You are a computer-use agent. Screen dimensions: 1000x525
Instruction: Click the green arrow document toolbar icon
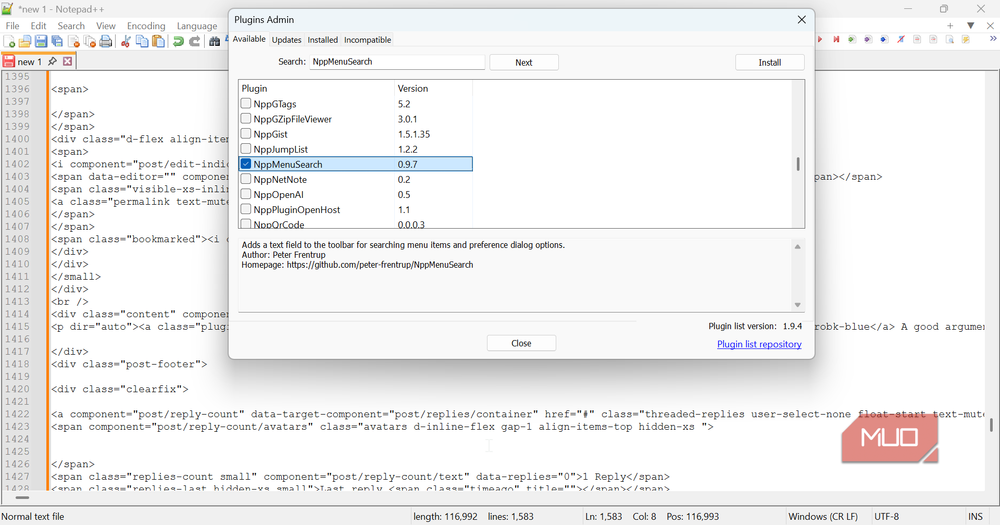tap(852, 40)
